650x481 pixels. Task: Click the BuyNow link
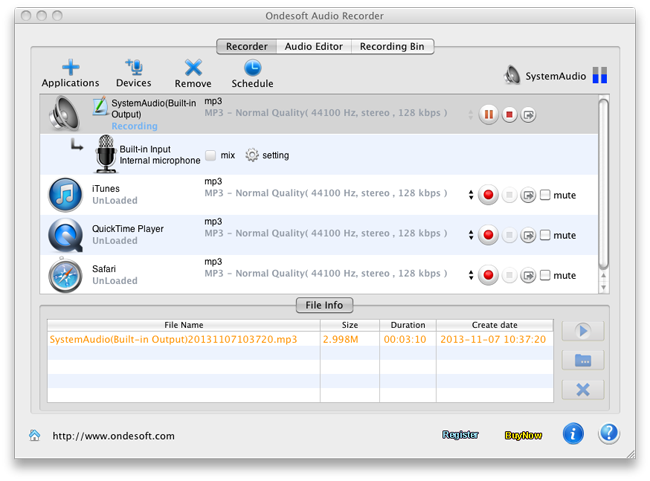522,435
